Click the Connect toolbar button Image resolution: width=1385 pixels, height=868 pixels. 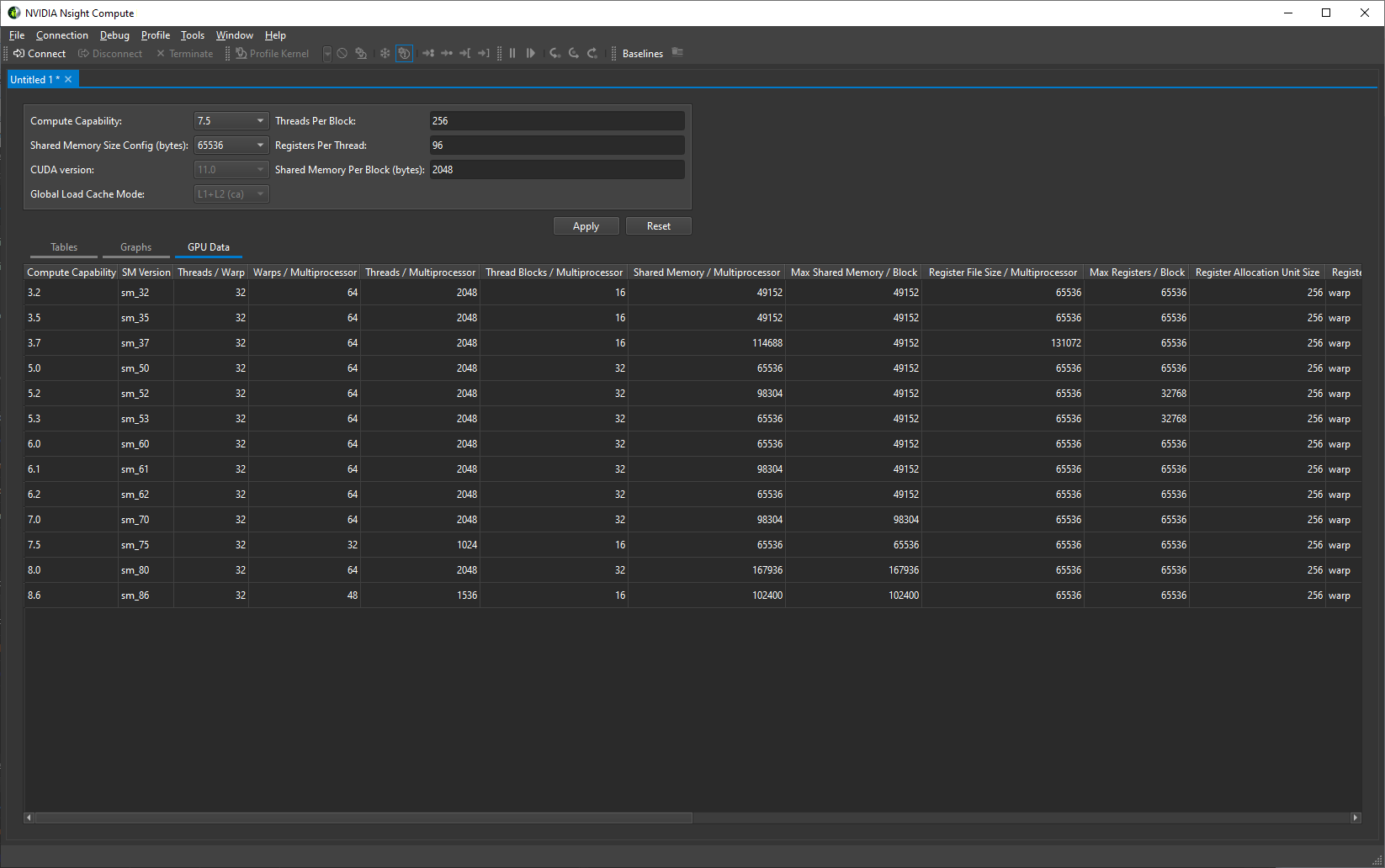coord(40,53)
